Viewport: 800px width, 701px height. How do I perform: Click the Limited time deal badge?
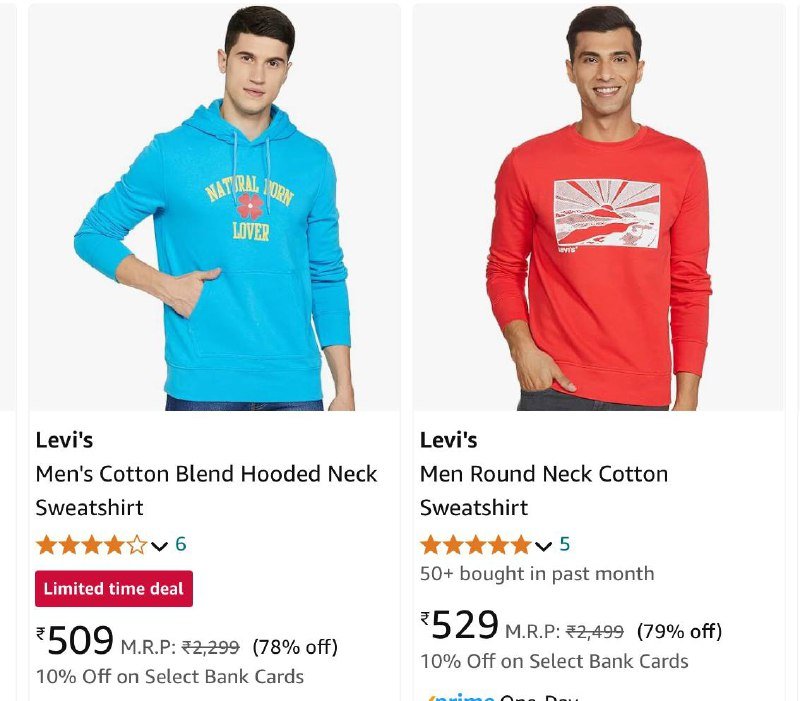tap(114, 589)
